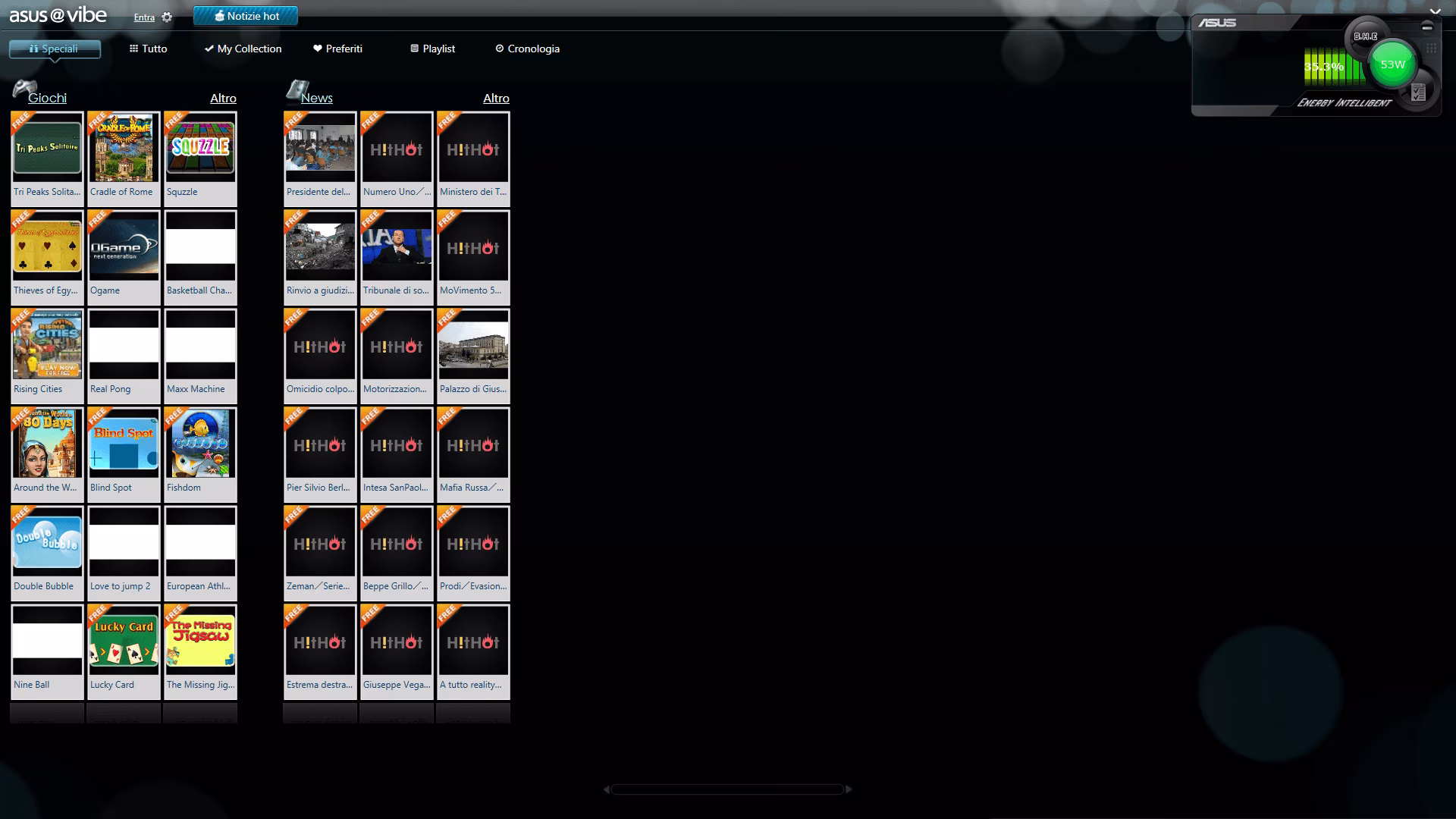
Task: Open Thieves of Egypt game tile
Action: (x=47, y=258)
